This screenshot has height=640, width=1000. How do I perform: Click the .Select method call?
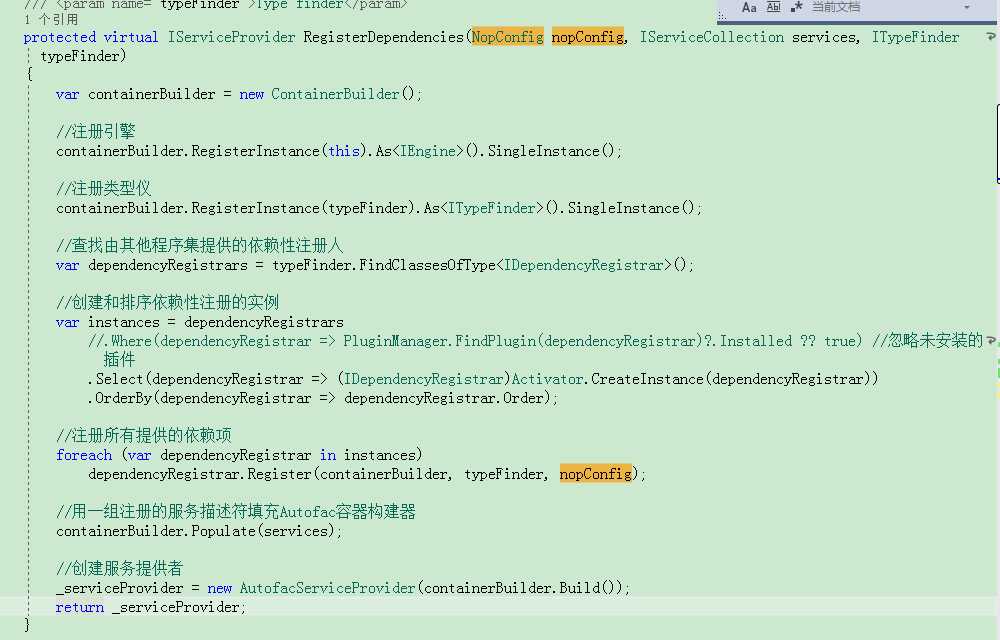[x=120, y=379]
